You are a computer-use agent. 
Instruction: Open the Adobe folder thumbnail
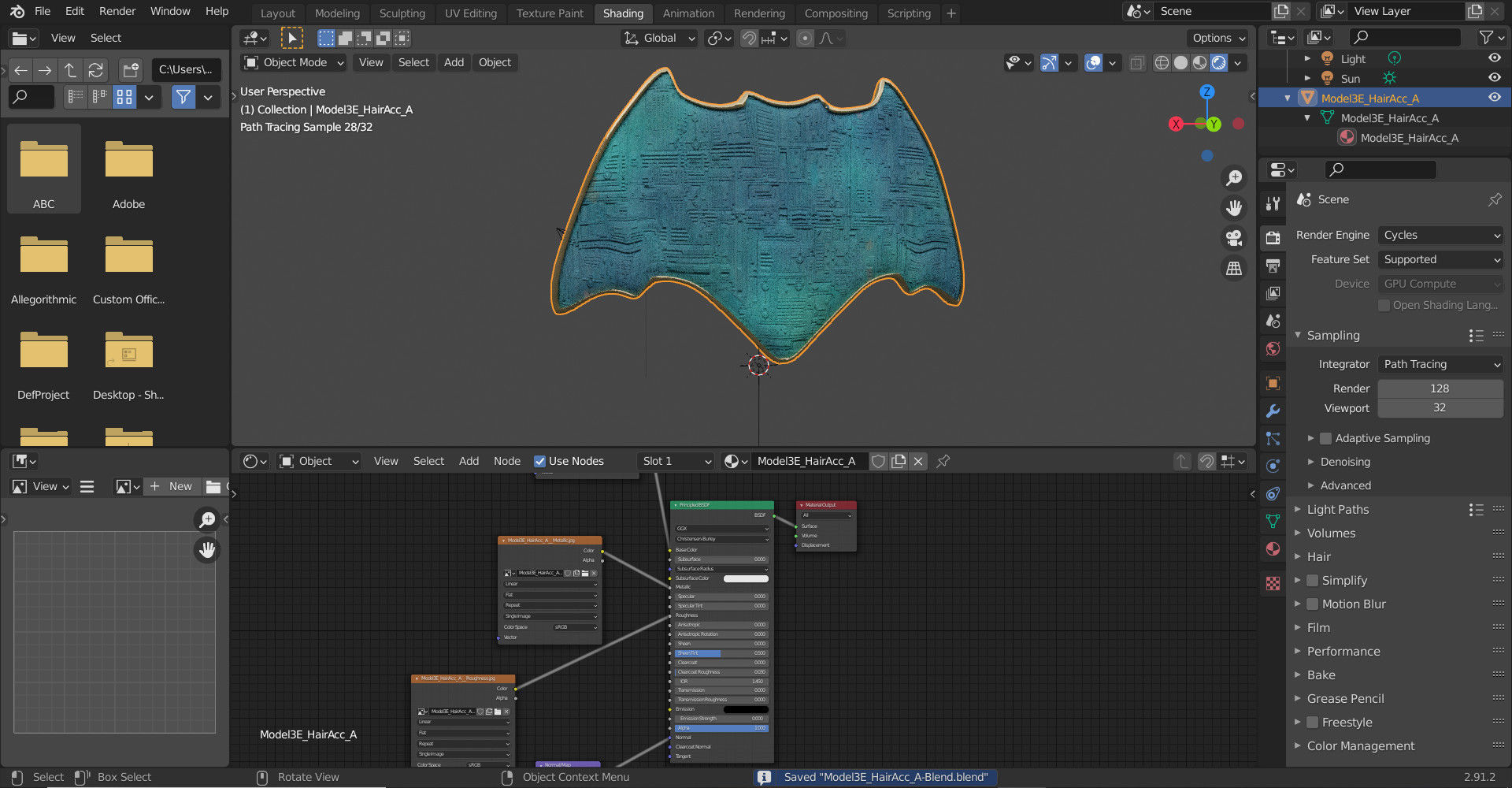point(129,169)
